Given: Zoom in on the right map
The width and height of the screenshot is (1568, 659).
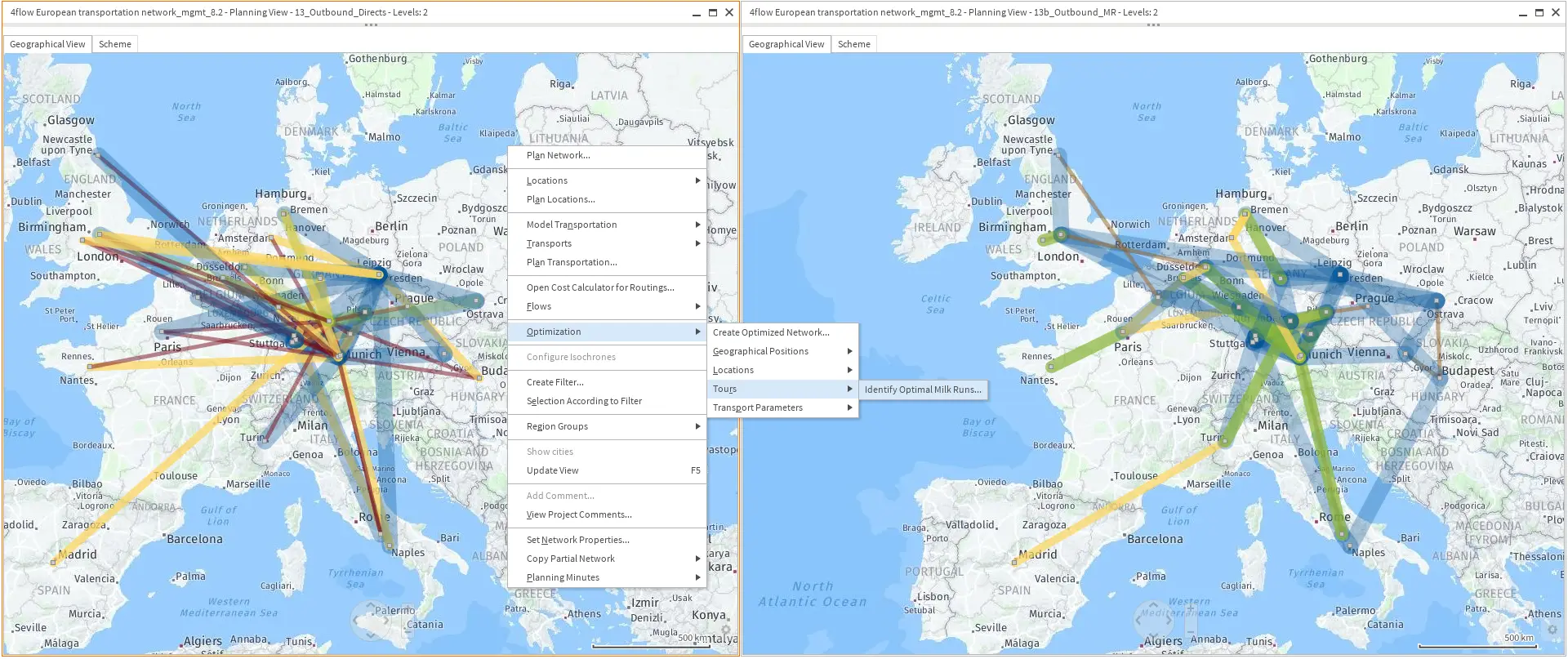Looking at the screenshot, I should [1191, 608].
